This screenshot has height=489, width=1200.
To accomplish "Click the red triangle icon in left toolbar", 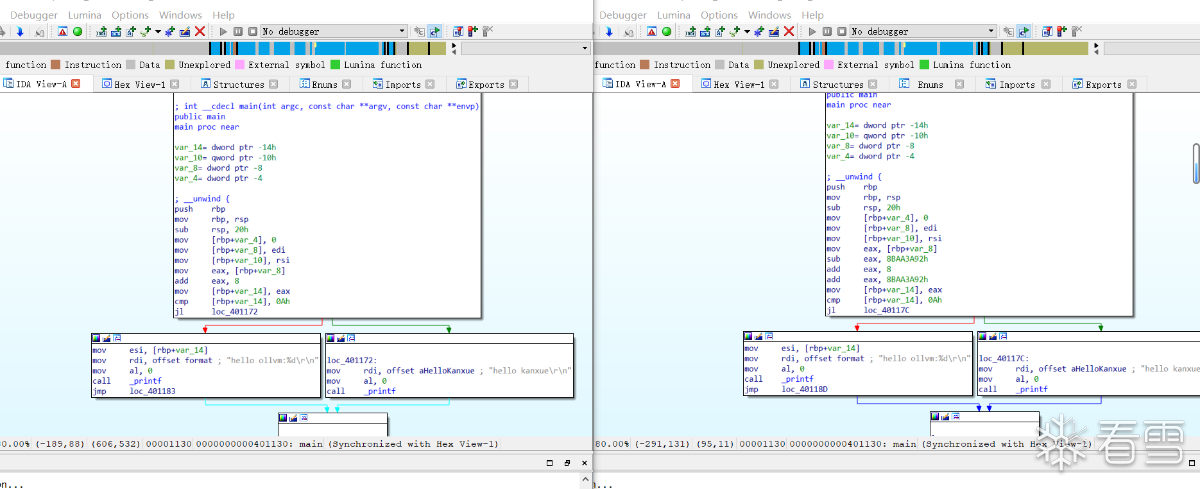I will point(61,32).
